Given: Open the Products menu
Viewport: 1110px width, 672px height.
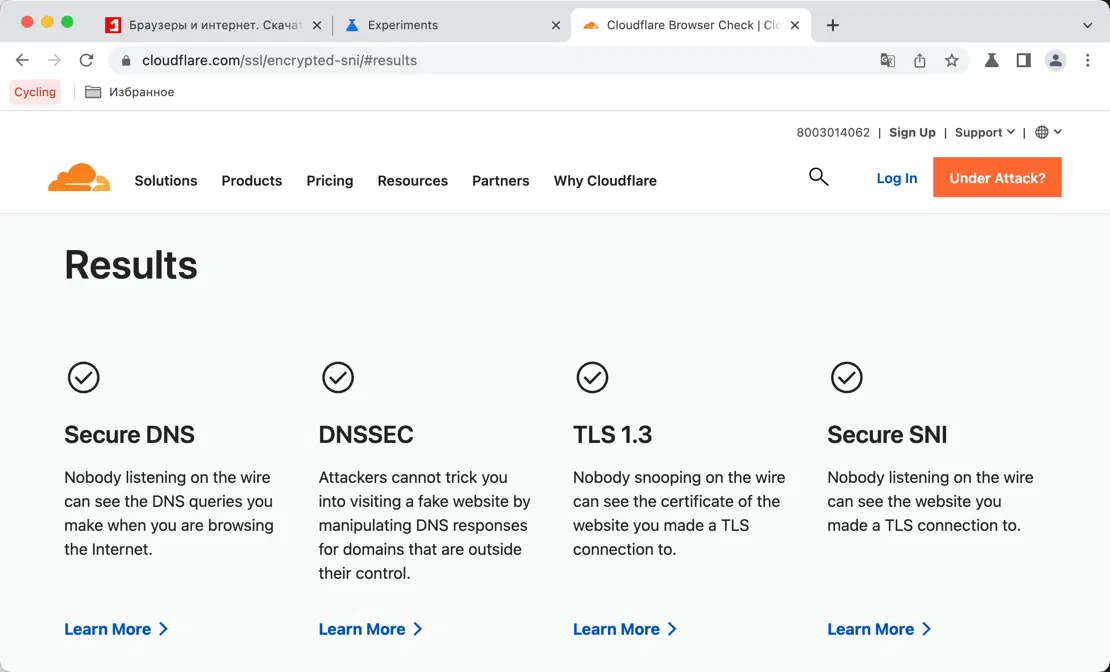Looking at the screenshot, I should click(252, 181).
